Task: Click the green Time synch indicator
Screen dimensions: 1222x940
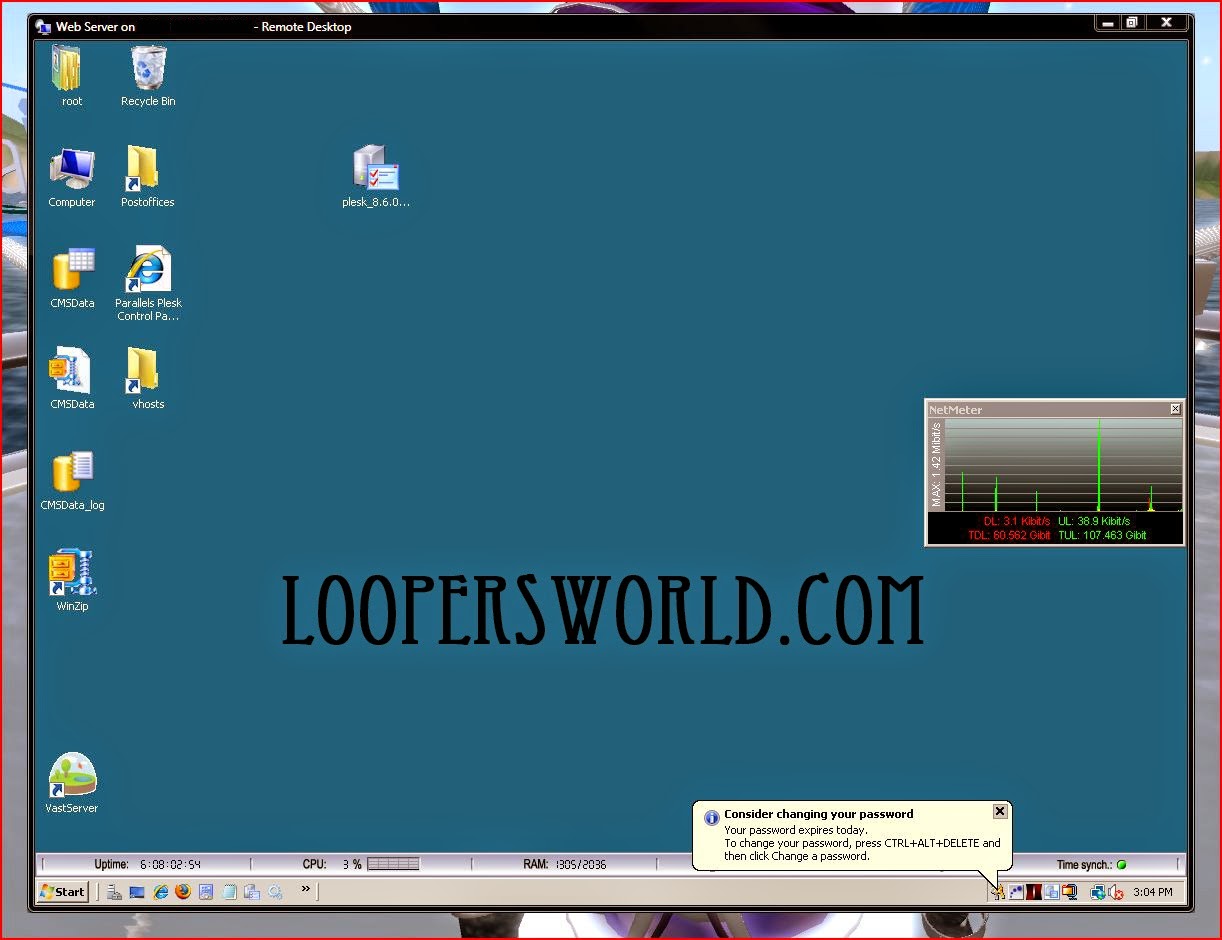Action: (x=1120, y=864)
